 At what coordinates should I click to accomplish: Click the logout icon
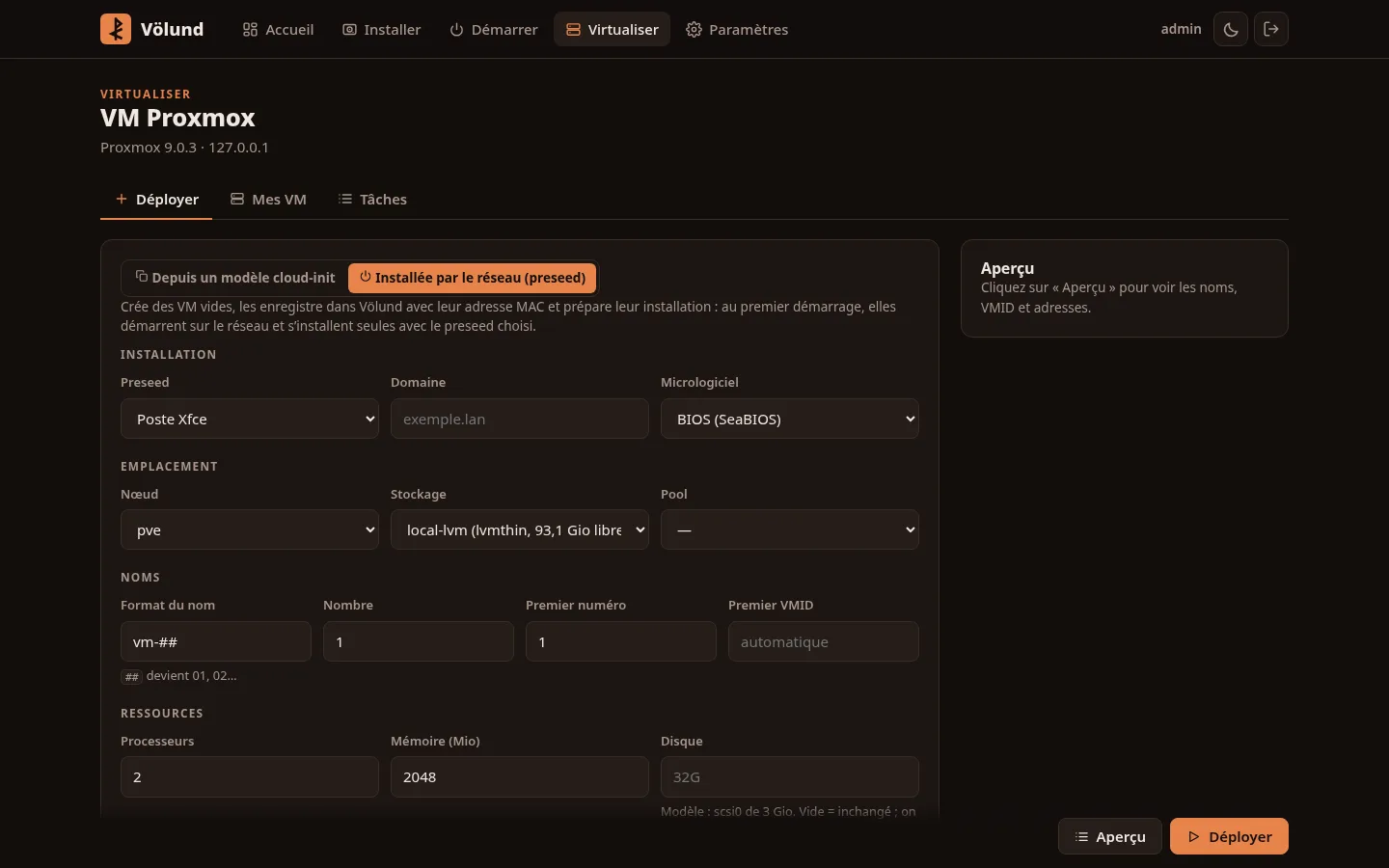coord(1271,29)
